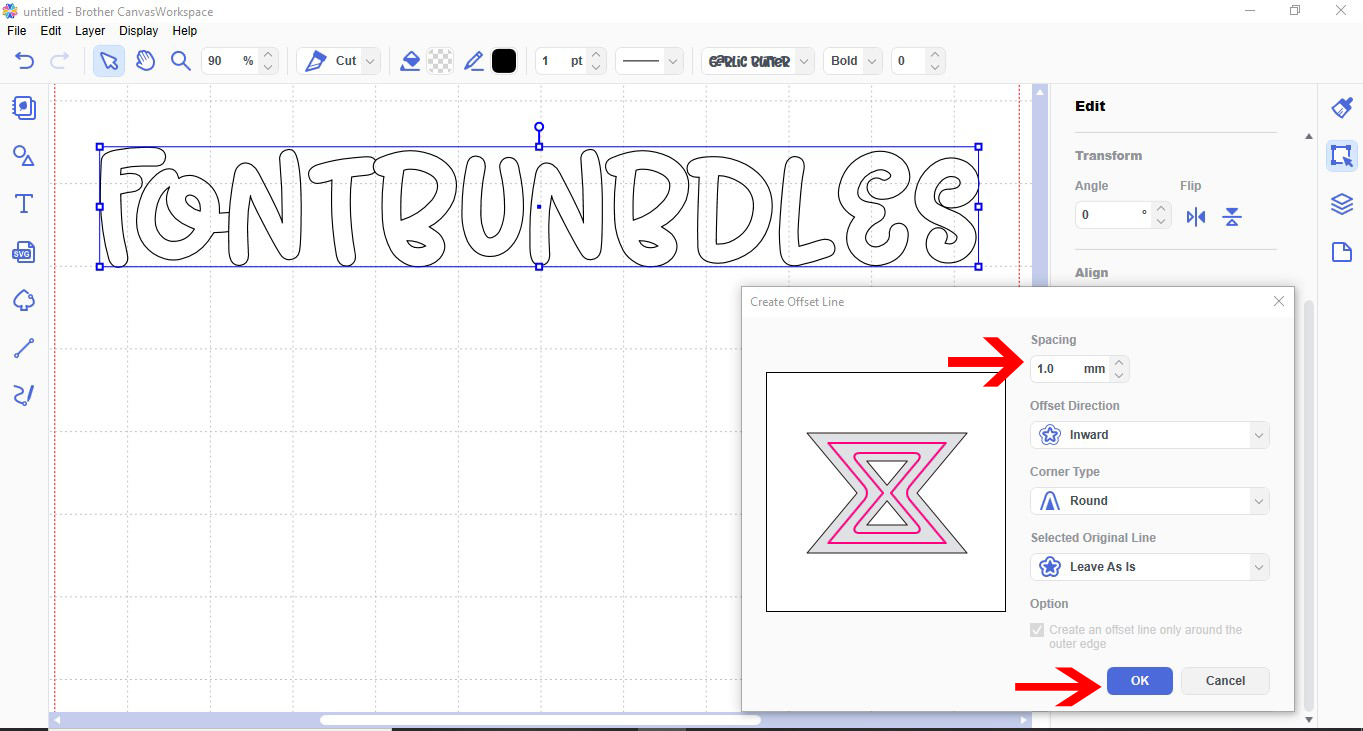The width and height of the screenshot is (1363, 731).
Task: Increase the line width pt stepper
Action: [x=596, y=55]
